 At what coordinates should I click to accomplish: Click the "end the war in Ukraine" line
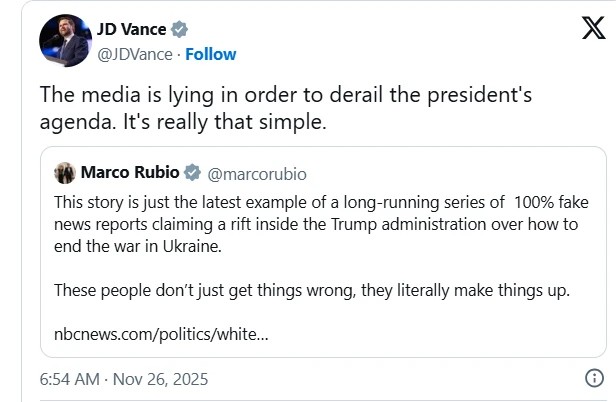127,246
